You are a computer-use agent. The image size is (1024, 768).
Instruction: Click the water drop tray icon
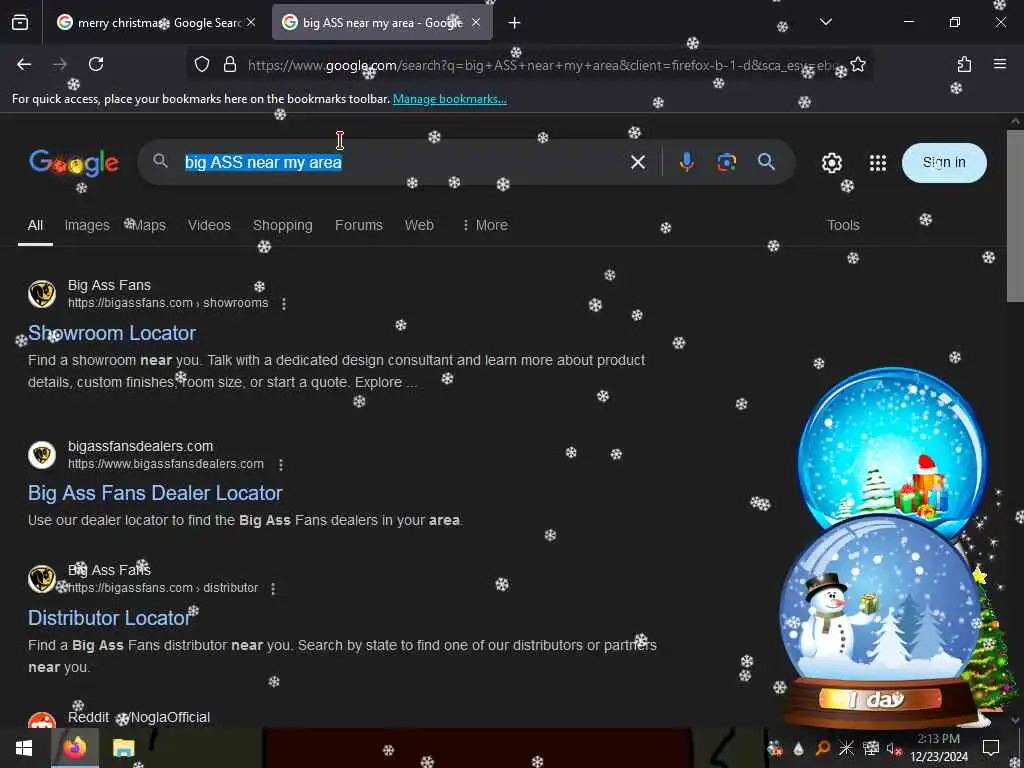click(x=799, y=748)
